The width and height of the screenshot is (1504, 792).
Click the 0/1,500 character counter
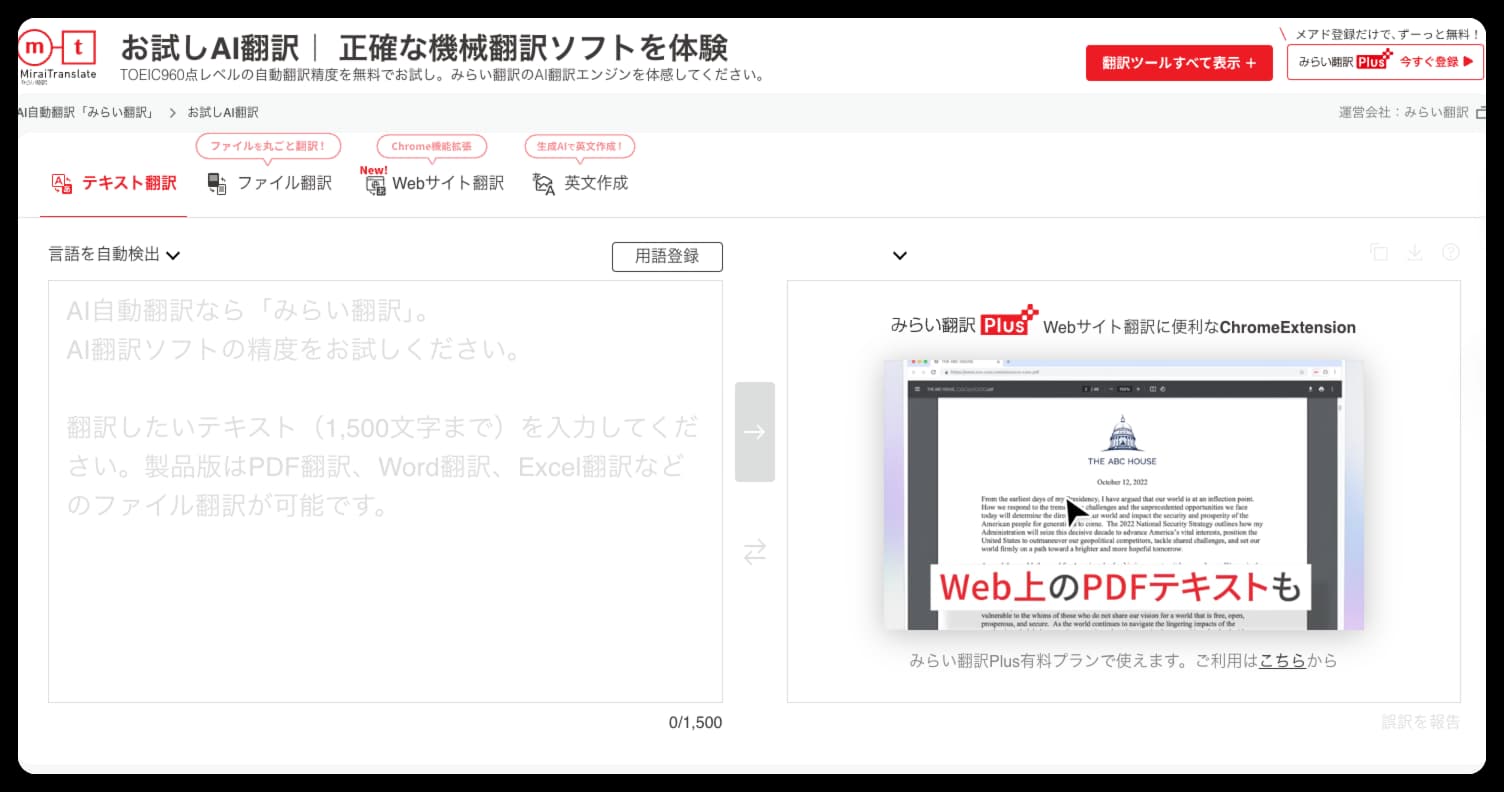[695, 723]
